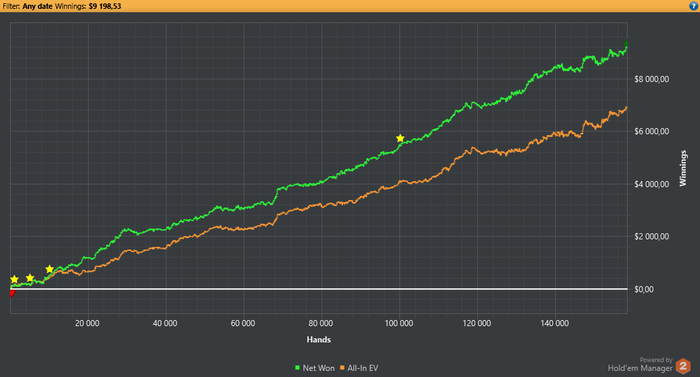Click the first yellow star marker near graph start
Screen dimensions: 700x377
[14, 279]
